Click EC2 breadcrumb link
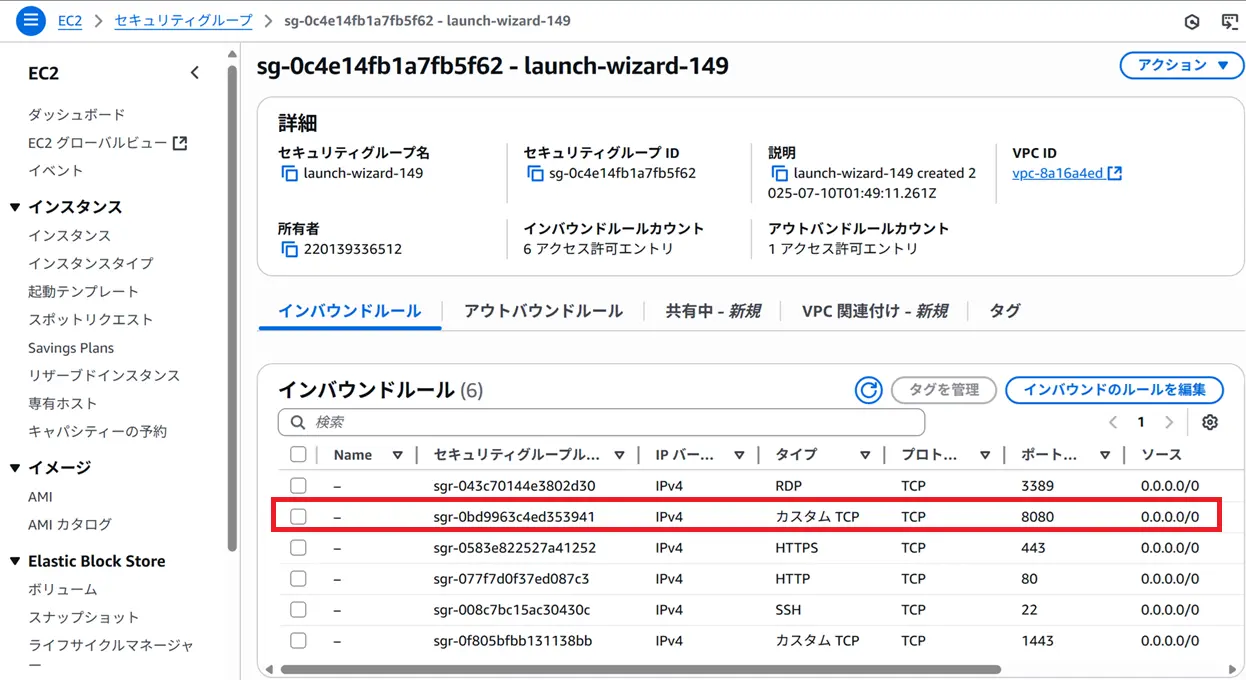 pos(70,20)
